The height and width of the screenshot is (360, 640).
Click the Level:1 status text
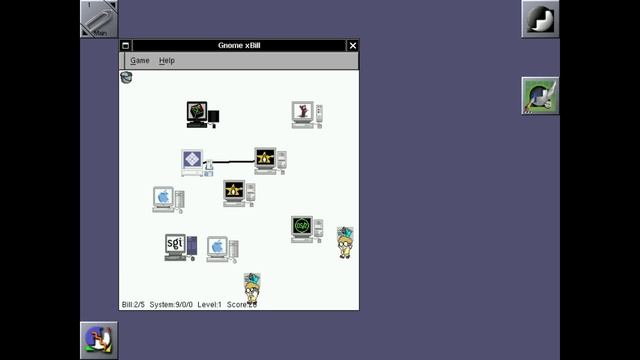(209, 304)
